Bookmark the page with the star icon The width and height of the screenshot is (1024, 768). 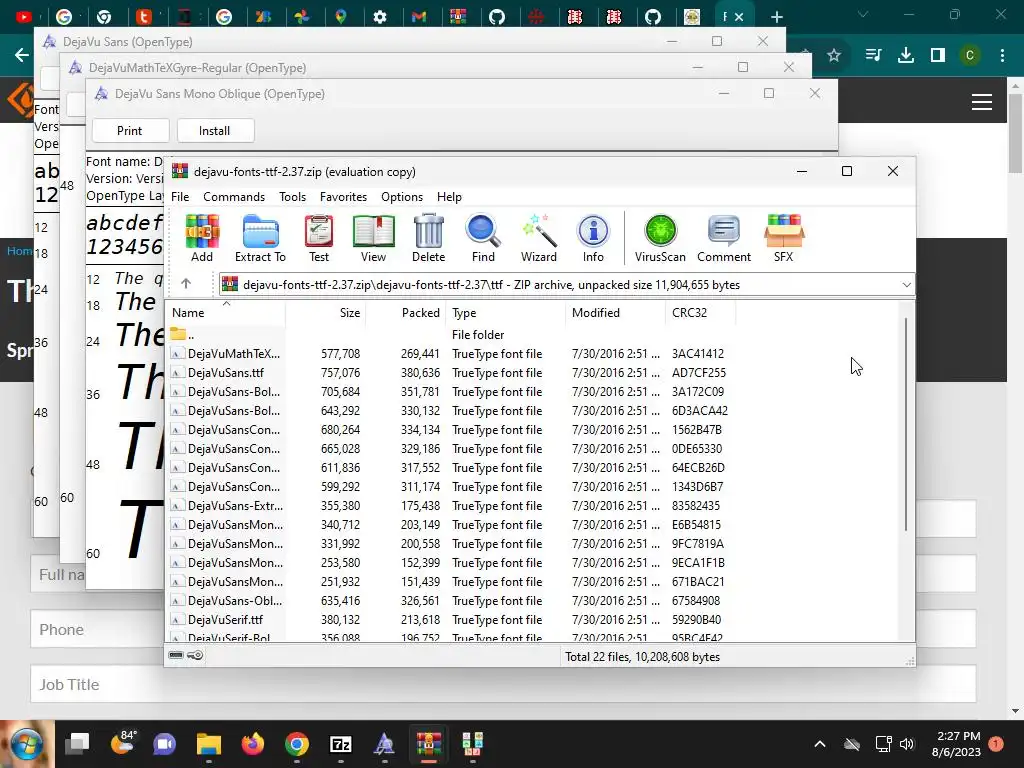[x=834, y=56]
